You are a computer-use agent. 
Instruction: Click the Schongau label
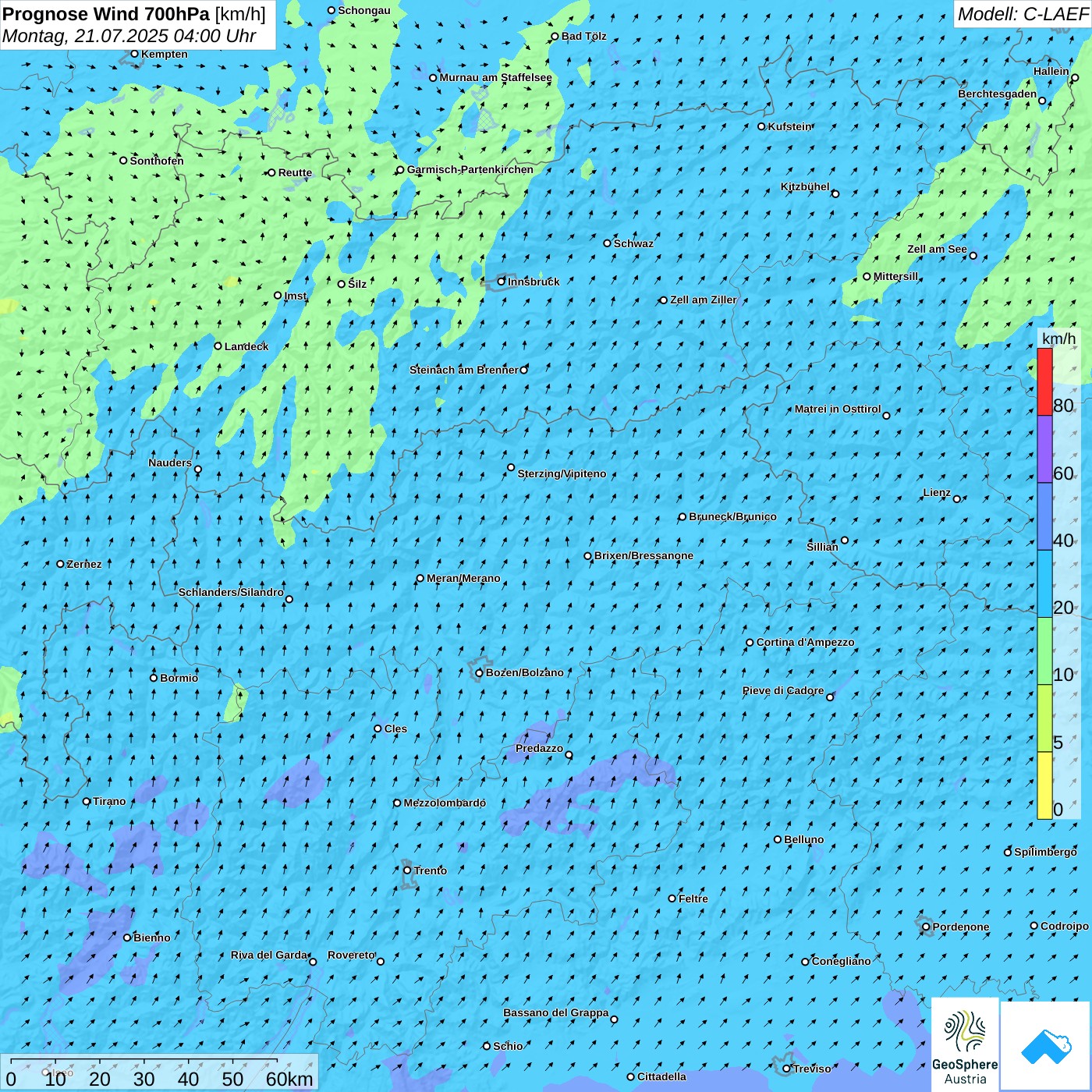(x=364, y=10)
